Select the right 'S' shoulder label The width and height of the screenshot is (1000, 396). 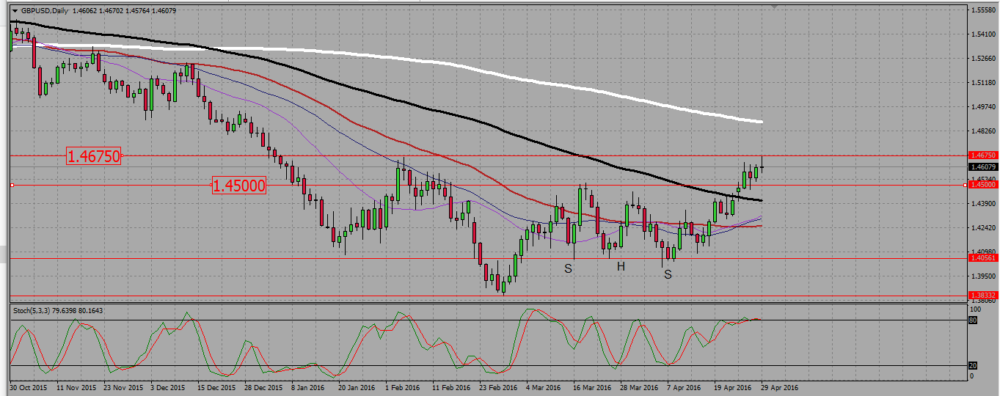pyautogui.click(x=668, y=274)
